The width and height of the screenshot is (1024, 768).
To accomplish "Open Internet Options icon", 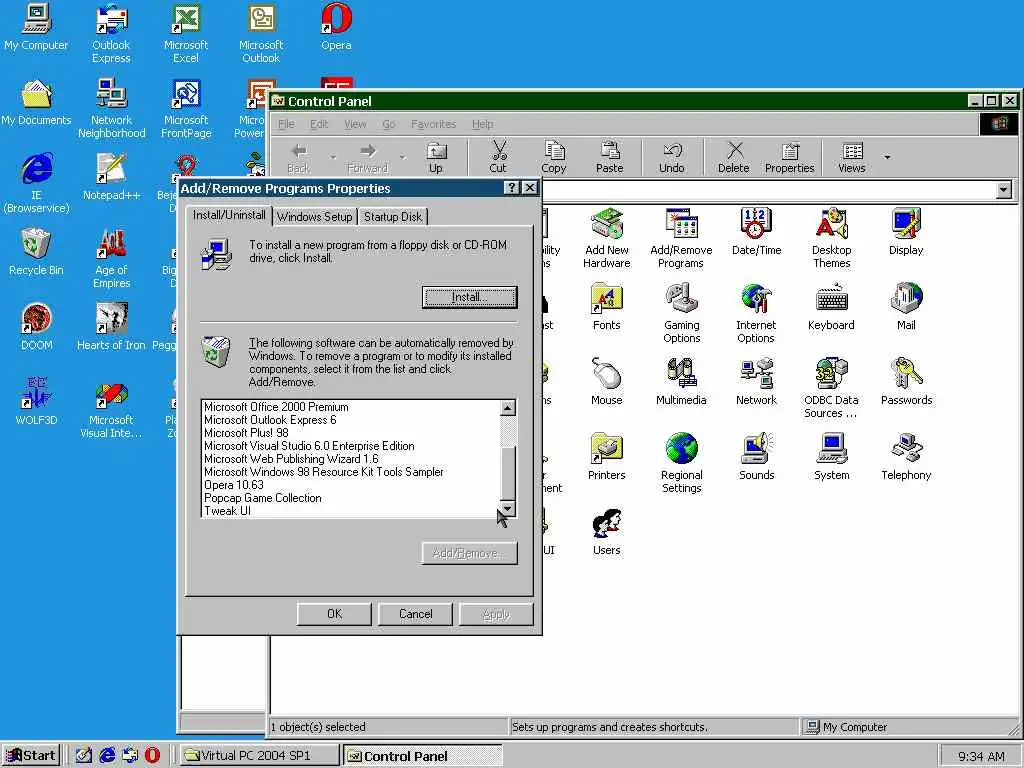I will point(756,313).
